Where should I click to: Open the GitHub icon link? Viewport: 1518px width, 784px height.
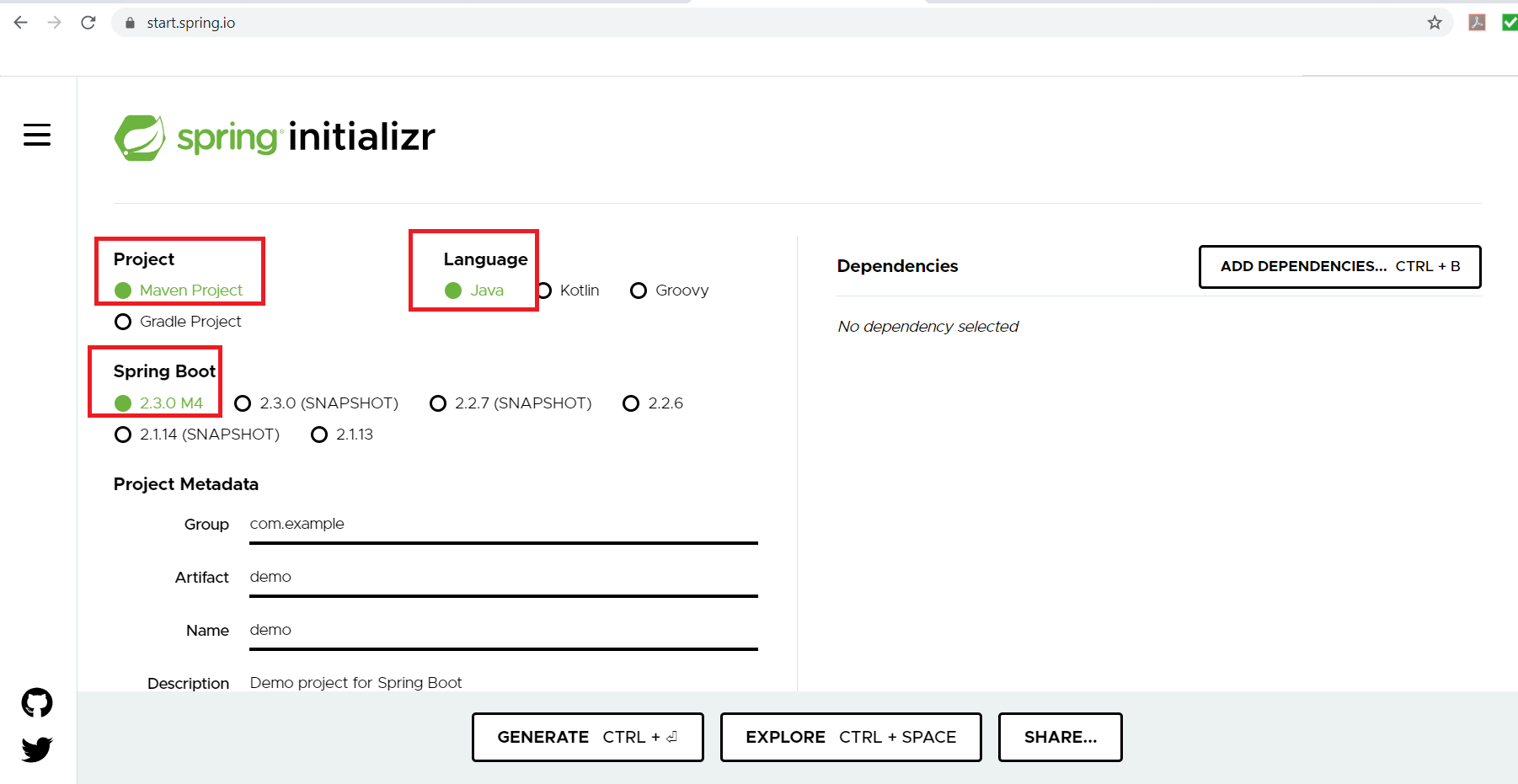coord(37,702)
